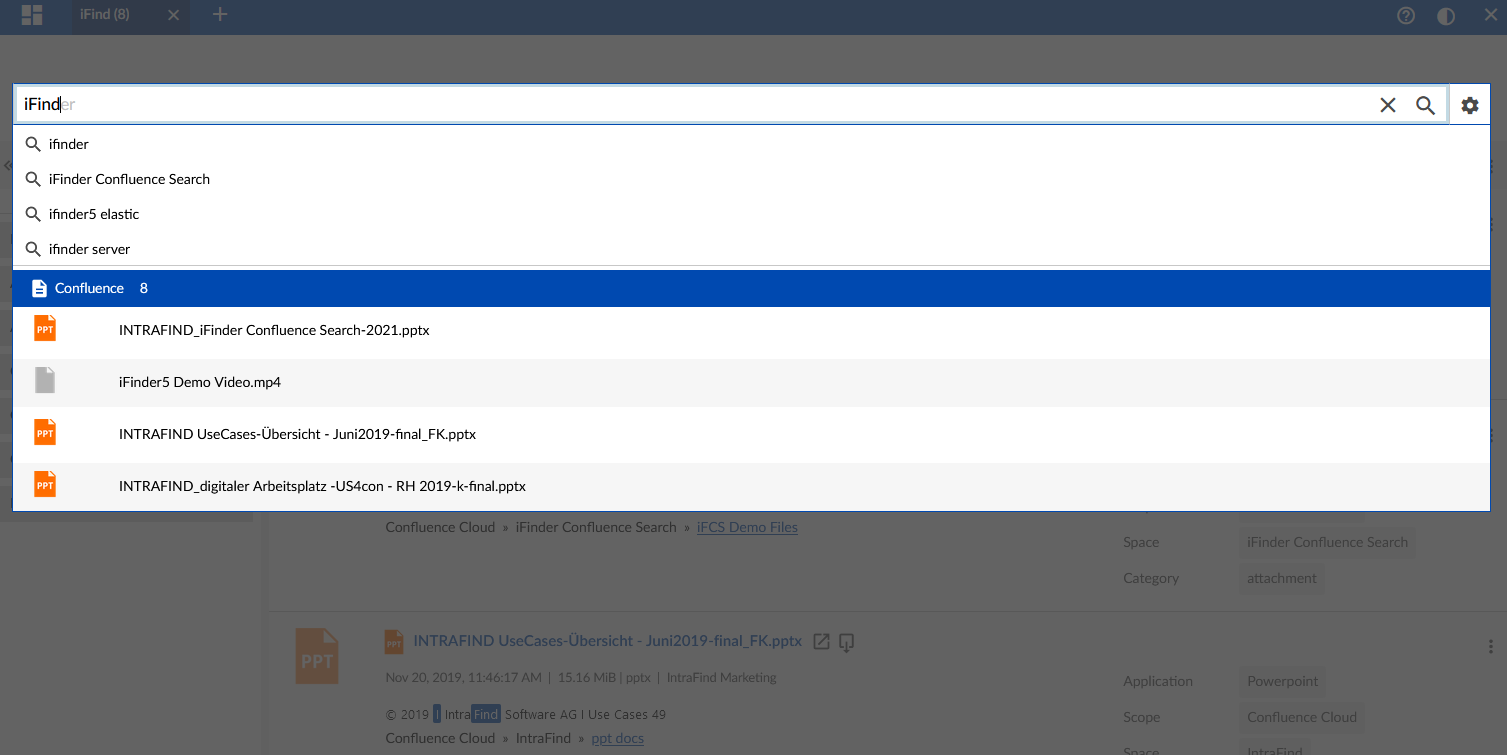The height and width of the screenshot is (755, 1507).
Task: Open the iFCS Demo Files link
Action: click(747, 527)
